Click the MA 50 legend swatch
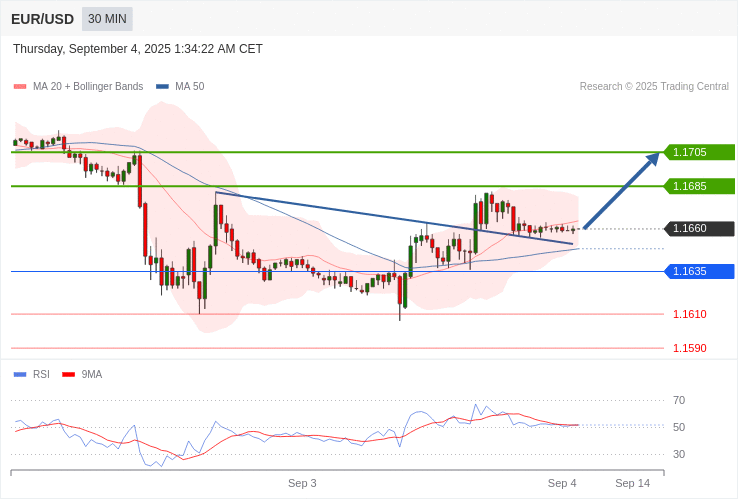The height and width of the screenshot is (500, 738). (162, 87)
